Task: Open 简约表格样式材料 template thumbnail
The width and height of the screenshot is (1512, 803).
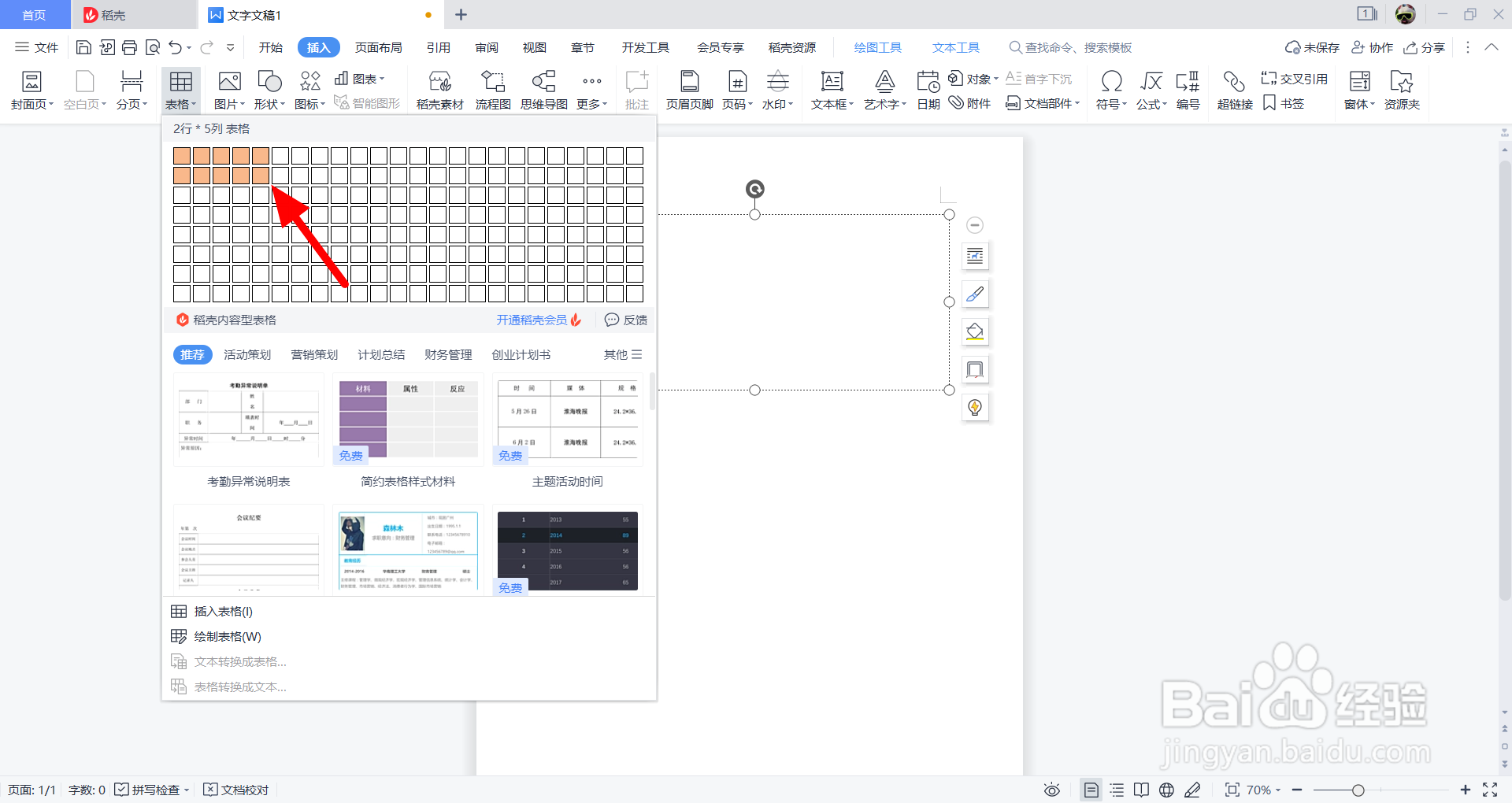Action: [x=408, y=420]
